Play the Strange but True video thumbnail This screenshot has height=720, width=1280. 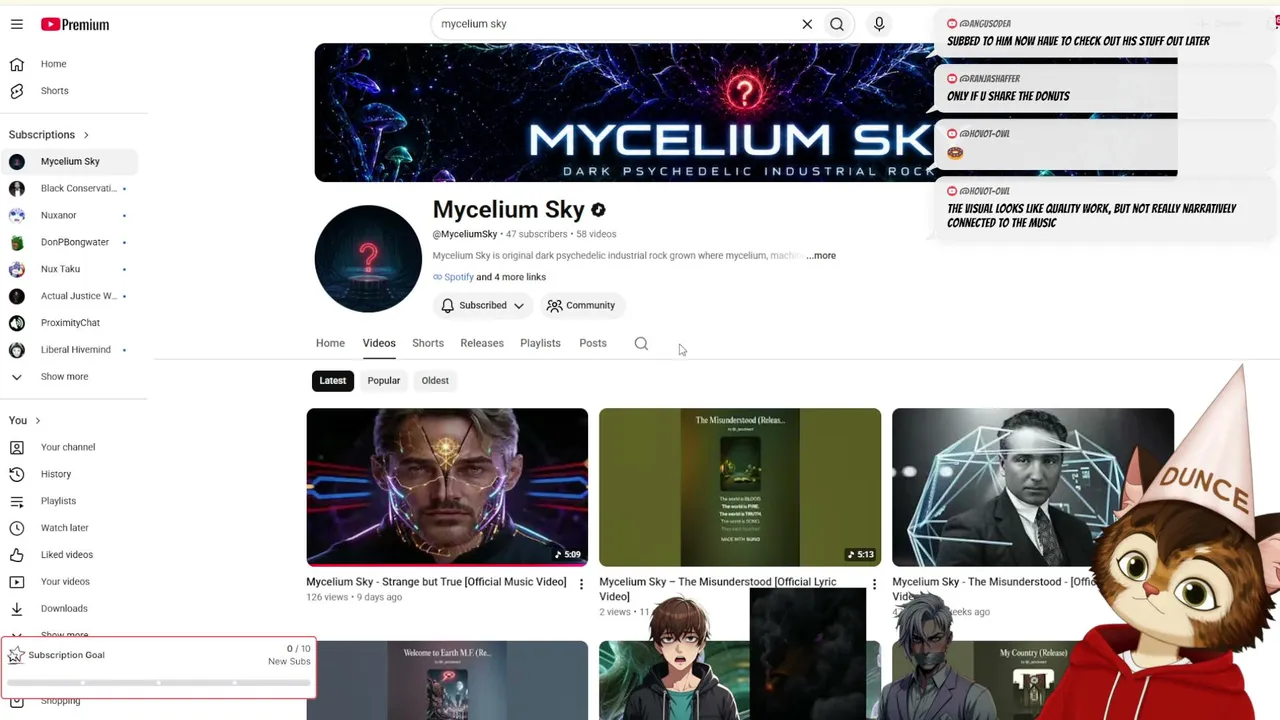(447, 487)
